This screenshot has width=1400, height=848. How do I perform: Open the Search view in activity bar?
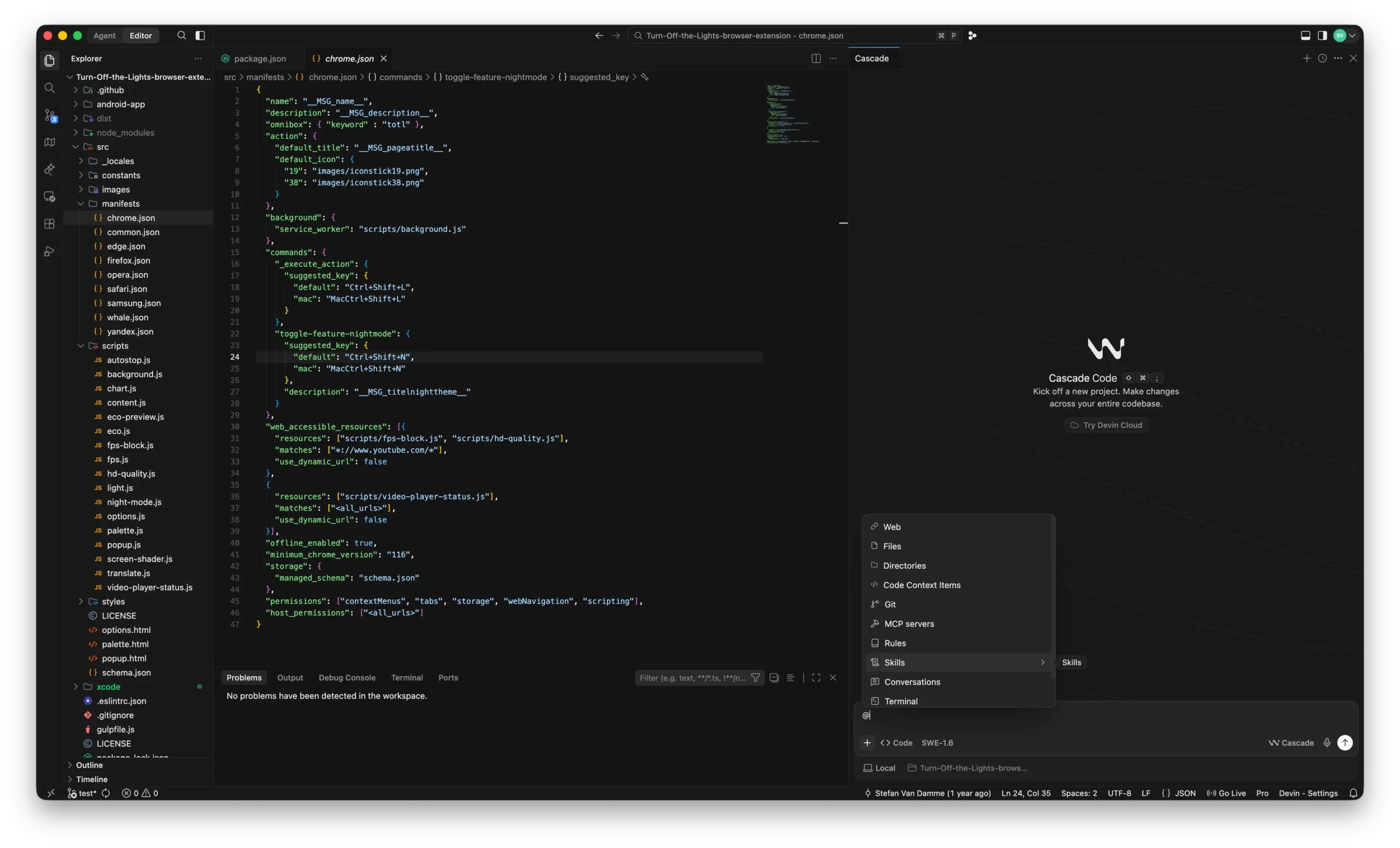[x=49, y=88]
